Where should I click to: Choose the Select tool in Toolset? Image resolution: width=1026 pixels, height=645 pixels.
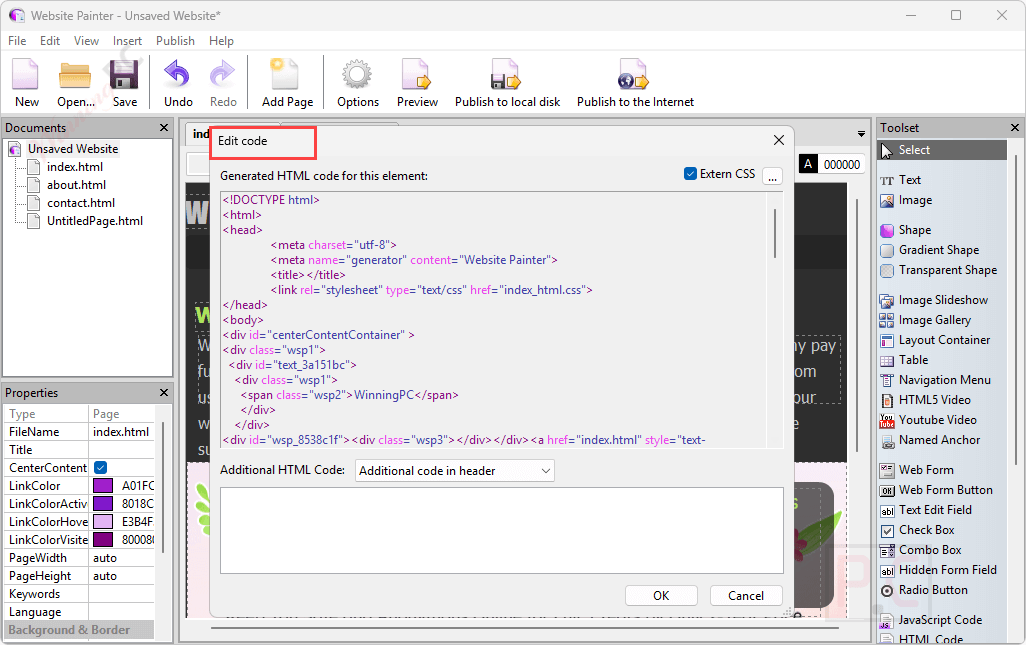coord(942,150)
